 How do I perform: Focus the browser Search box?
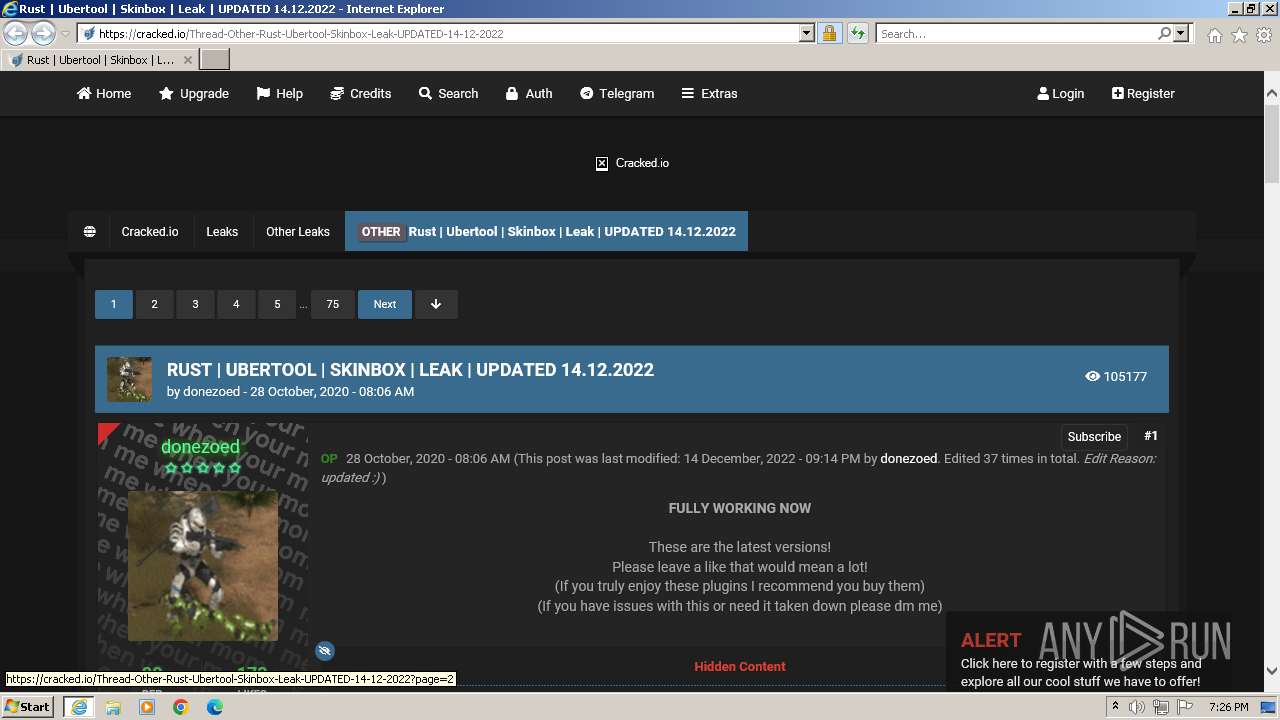pyautogui.click(x=1015, y=33)
